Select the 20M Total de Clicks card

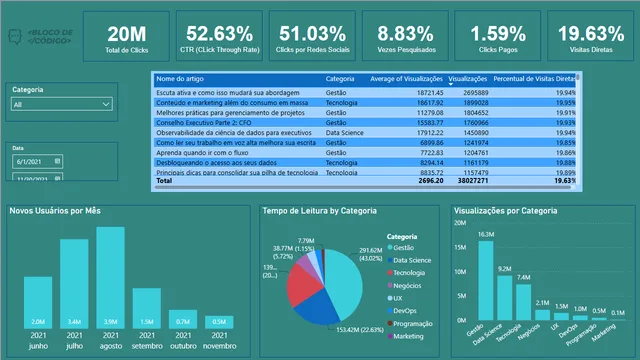pyautogui.click(x=126, y=36)
